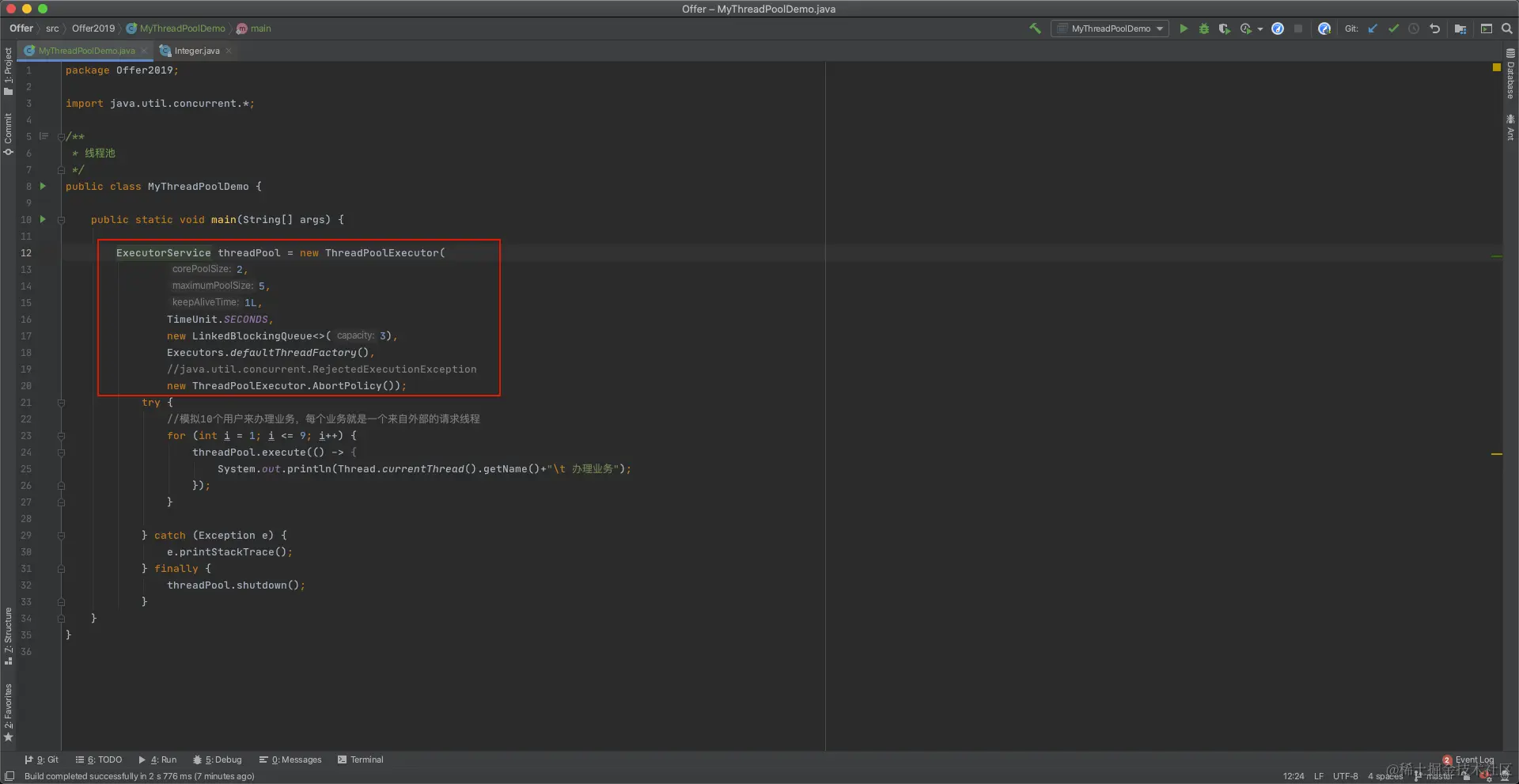
Task: Start debugging with the green bug icon
Action: tap(1204, 28)
